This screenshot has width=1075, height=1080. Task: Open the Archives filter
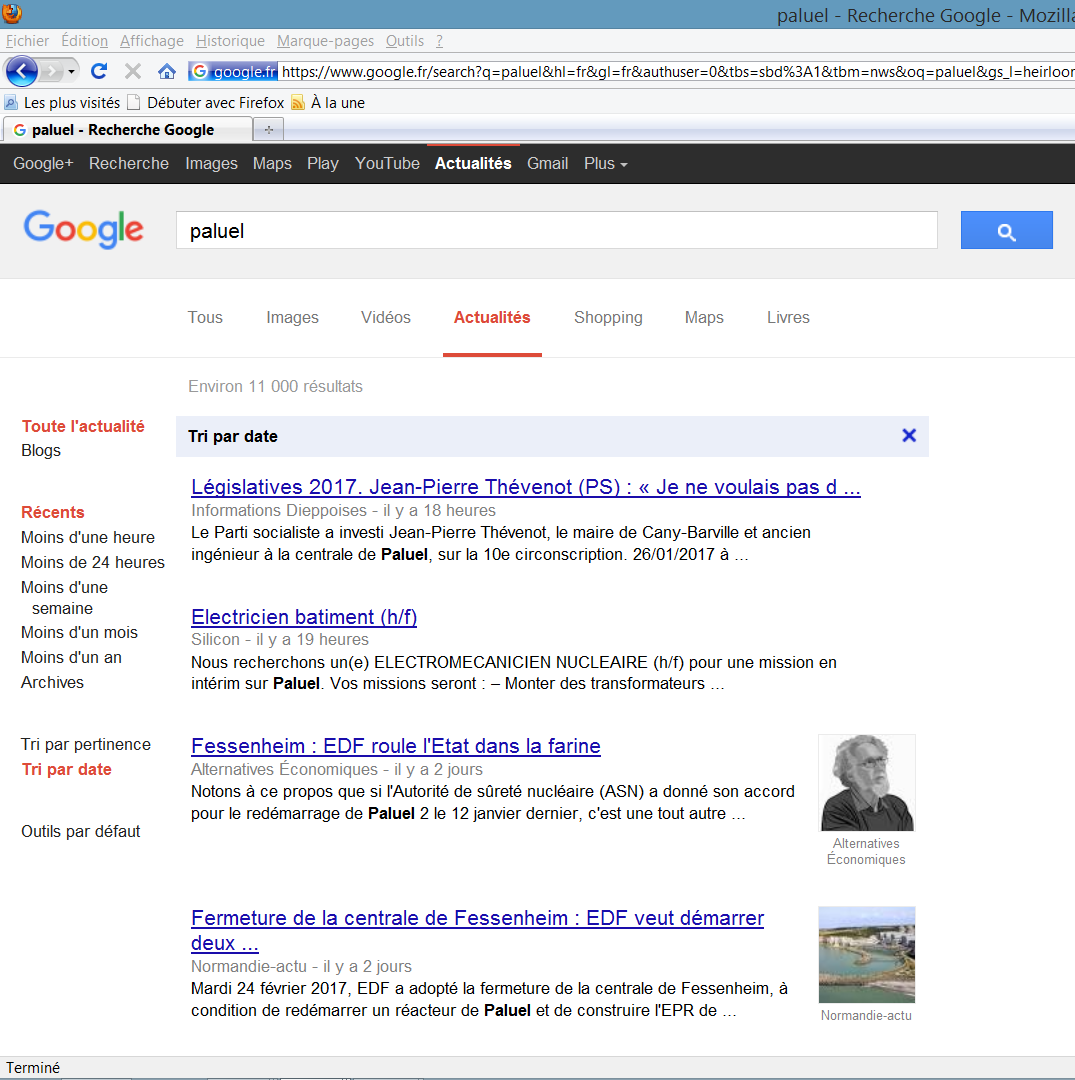tap(52, 683)
